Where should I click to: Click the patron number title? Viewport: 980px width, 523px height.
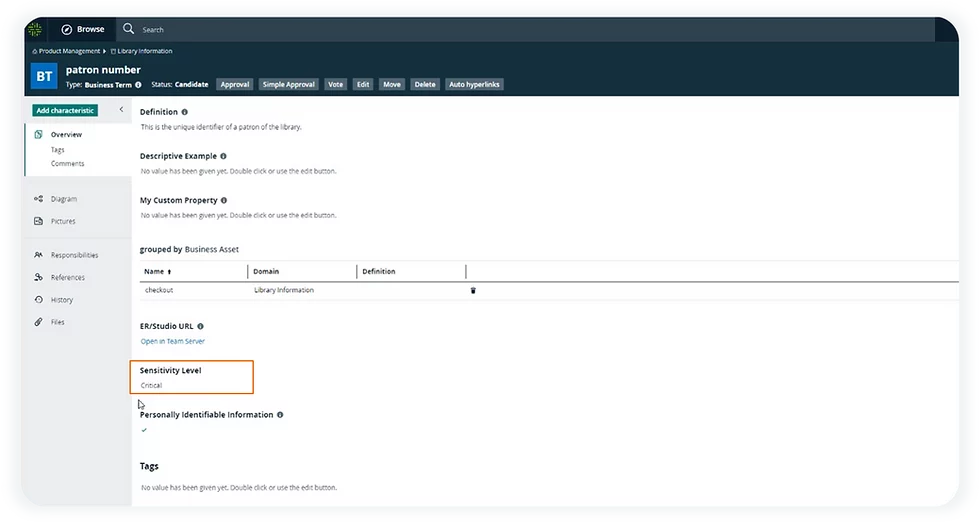pos(103,70)
